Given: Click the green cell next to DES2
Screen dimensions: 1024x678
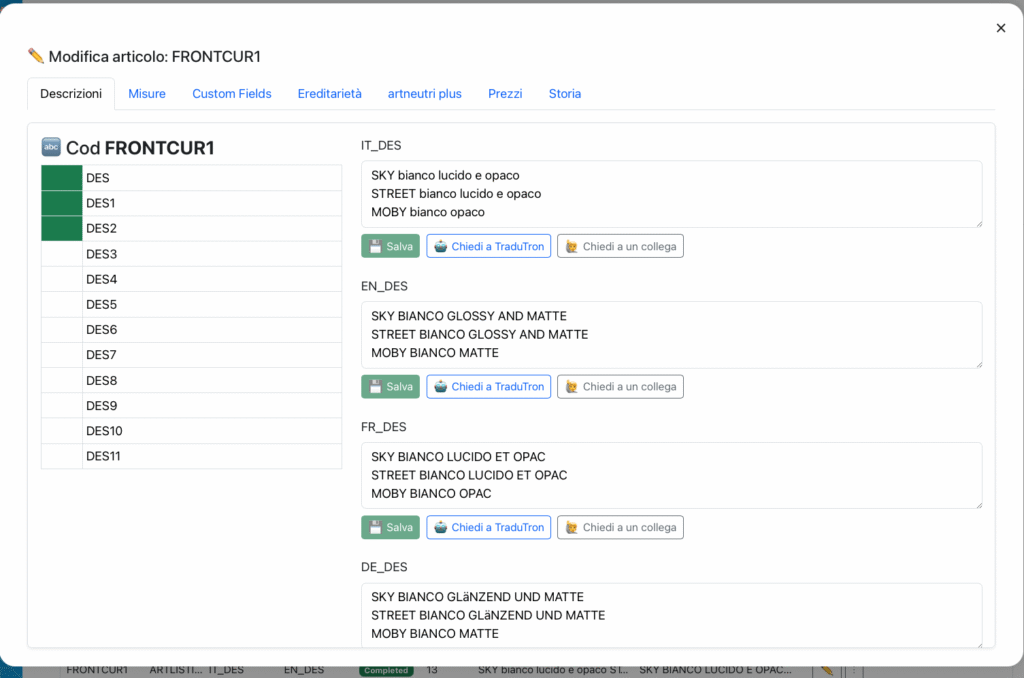Looking at the screenshot, I should coord(61,228).
